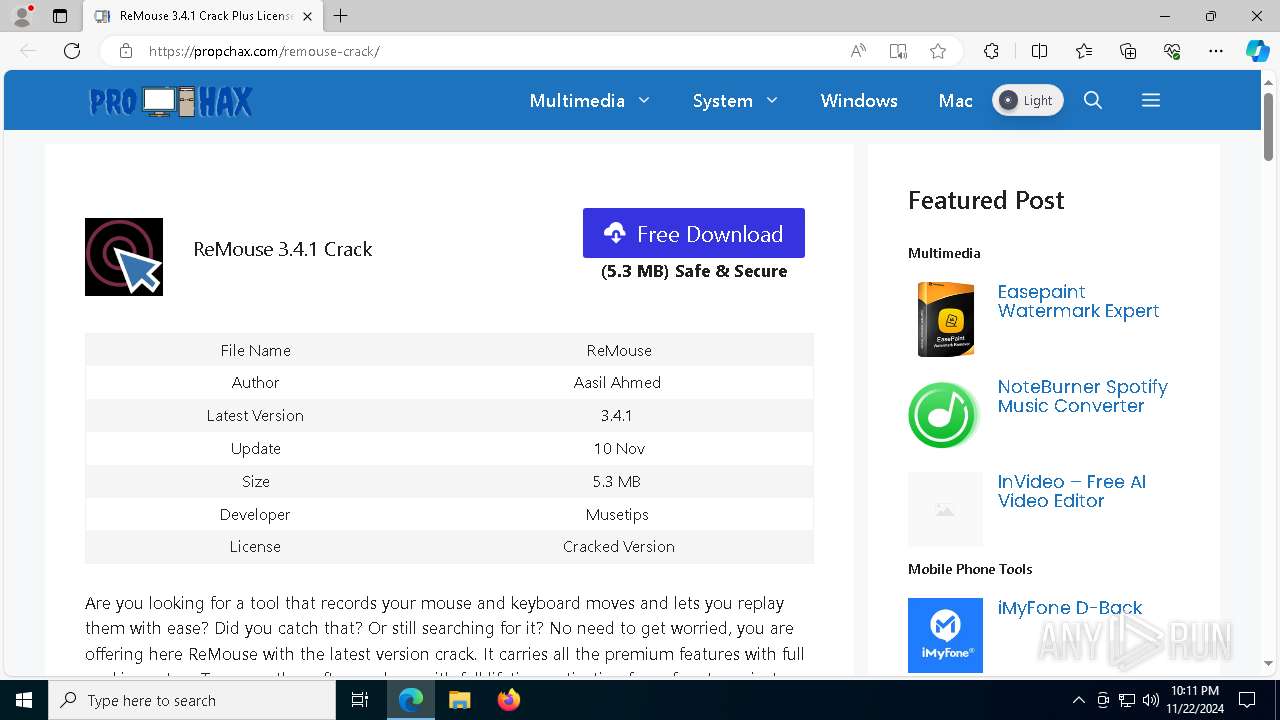Select '10 Nov' update cell

click(x=619, y=448)
